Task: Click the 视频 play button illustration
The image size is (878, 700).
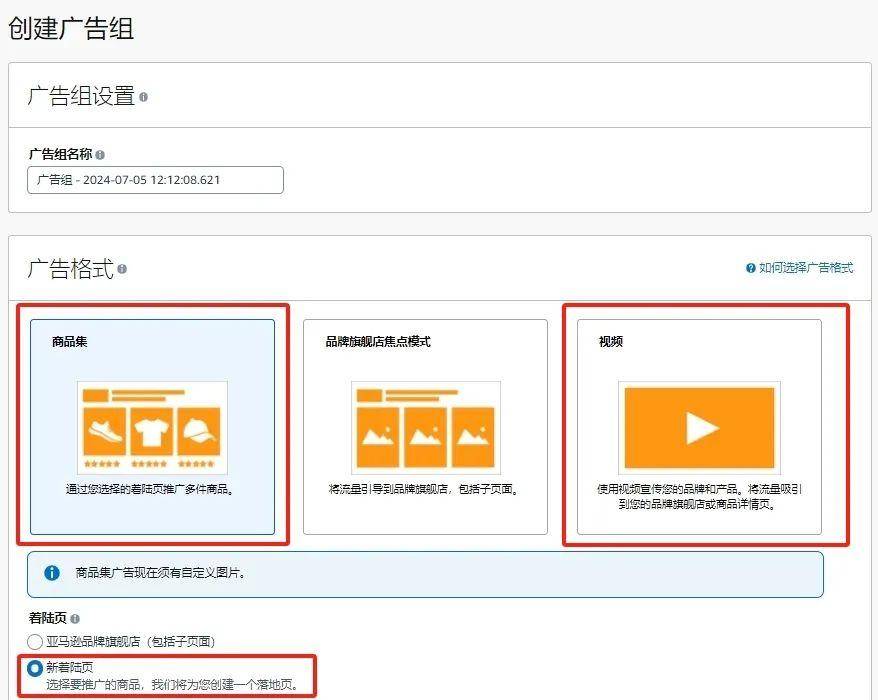Action: tap(699, 428)
